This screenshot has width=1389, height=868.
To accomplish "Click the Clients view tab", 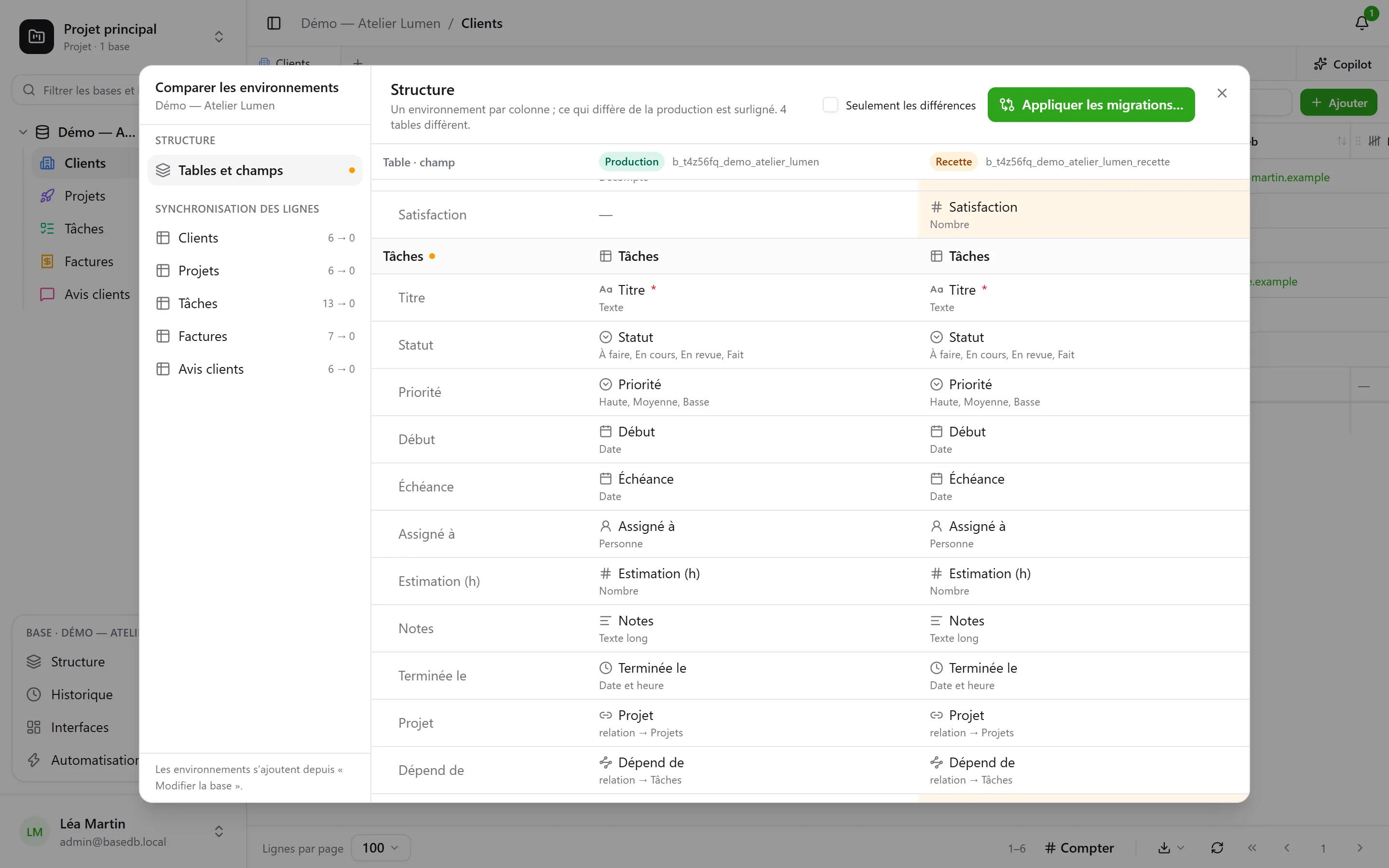I will [x=293, y=62].
